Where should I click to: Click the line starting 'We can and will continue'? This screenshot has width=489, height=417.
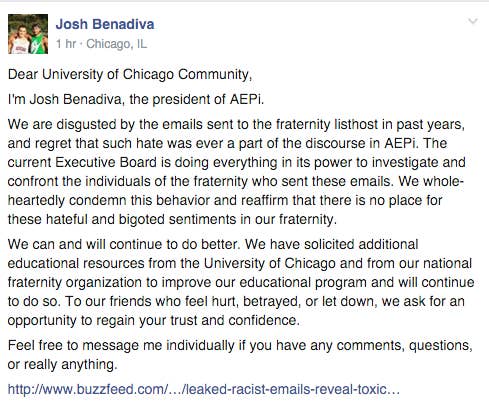[213, 244]
